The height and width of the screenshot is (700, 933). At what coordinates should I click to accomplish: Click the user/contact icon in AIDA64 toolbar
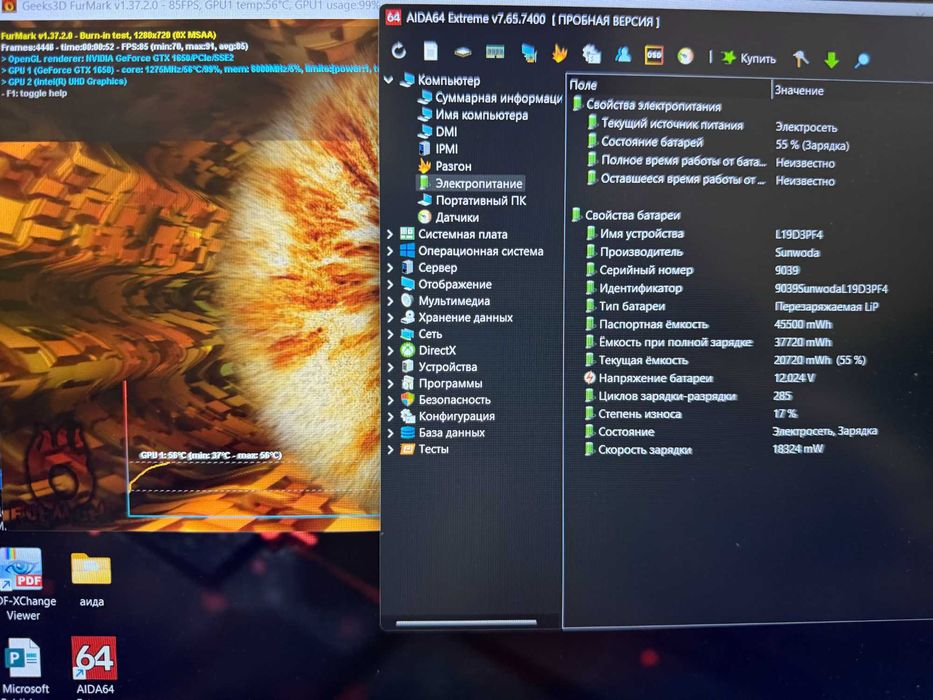(x=623, y=55)
